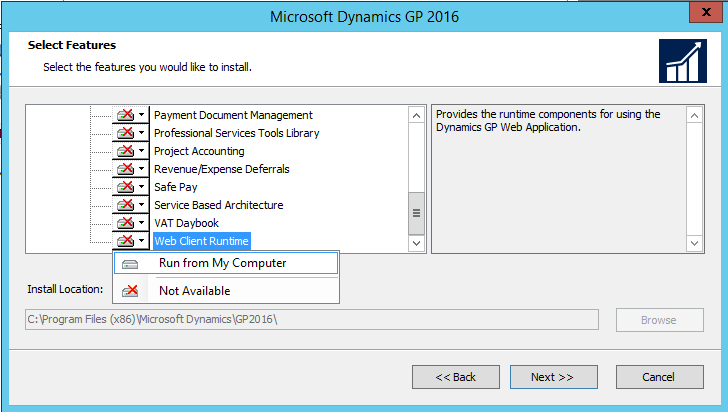Select the Service Based Architecture label

[x=218, y=205]
